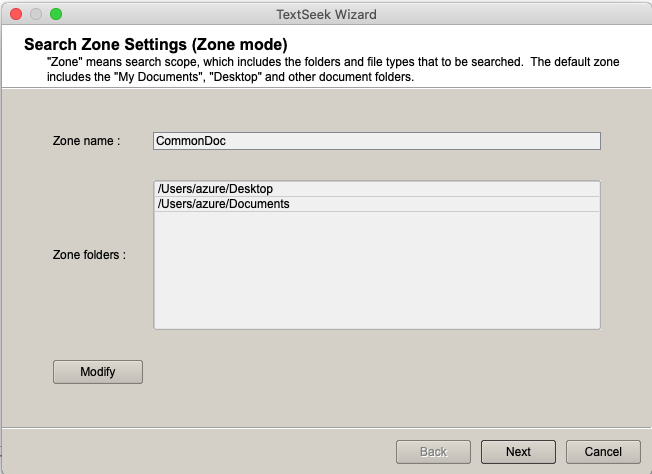Focus the Zone name input field

point(376,141)
